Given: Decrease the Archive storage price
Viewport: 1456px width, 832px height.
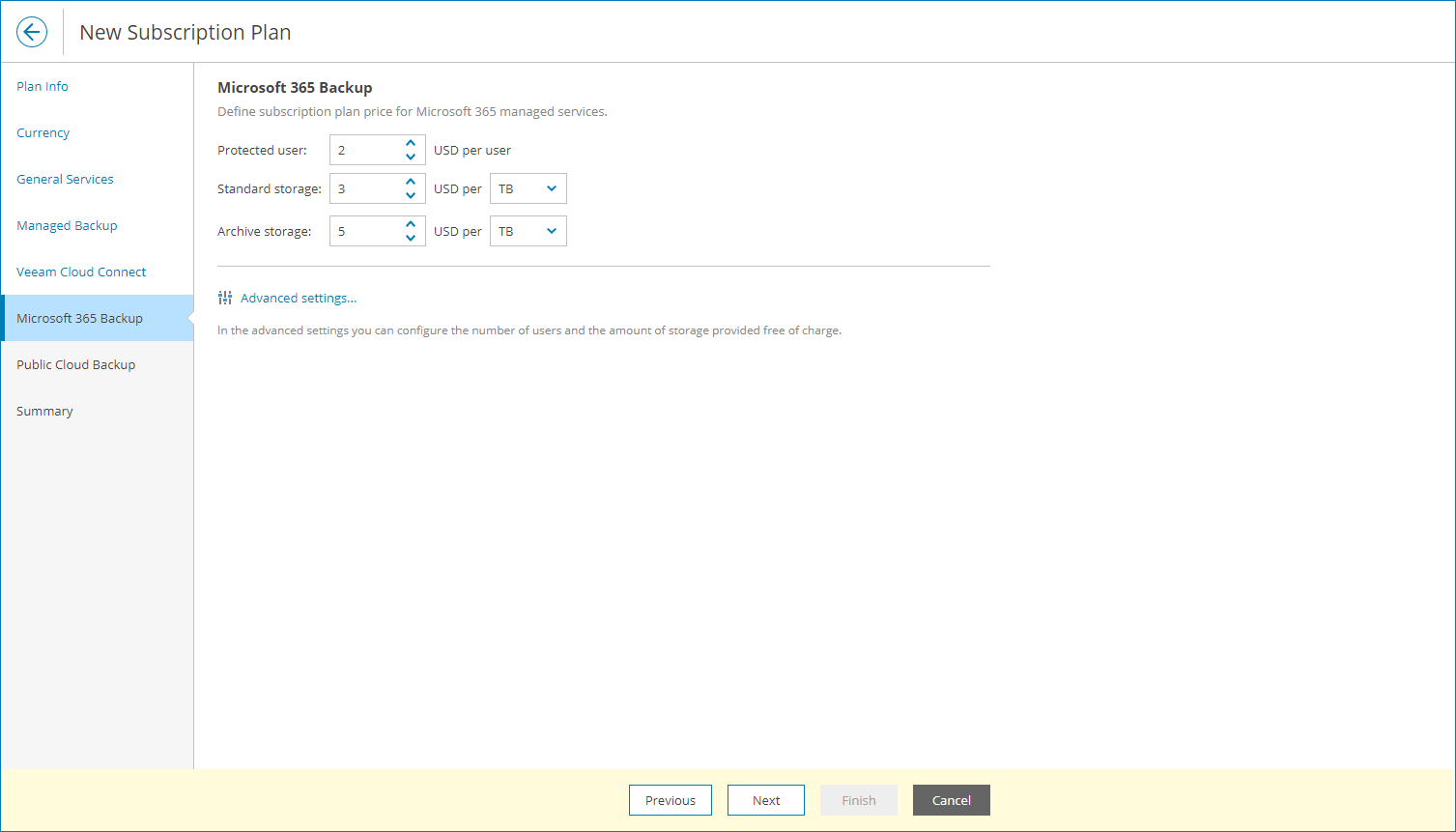Looking at the screenshot, I should (x=411, y=238).
